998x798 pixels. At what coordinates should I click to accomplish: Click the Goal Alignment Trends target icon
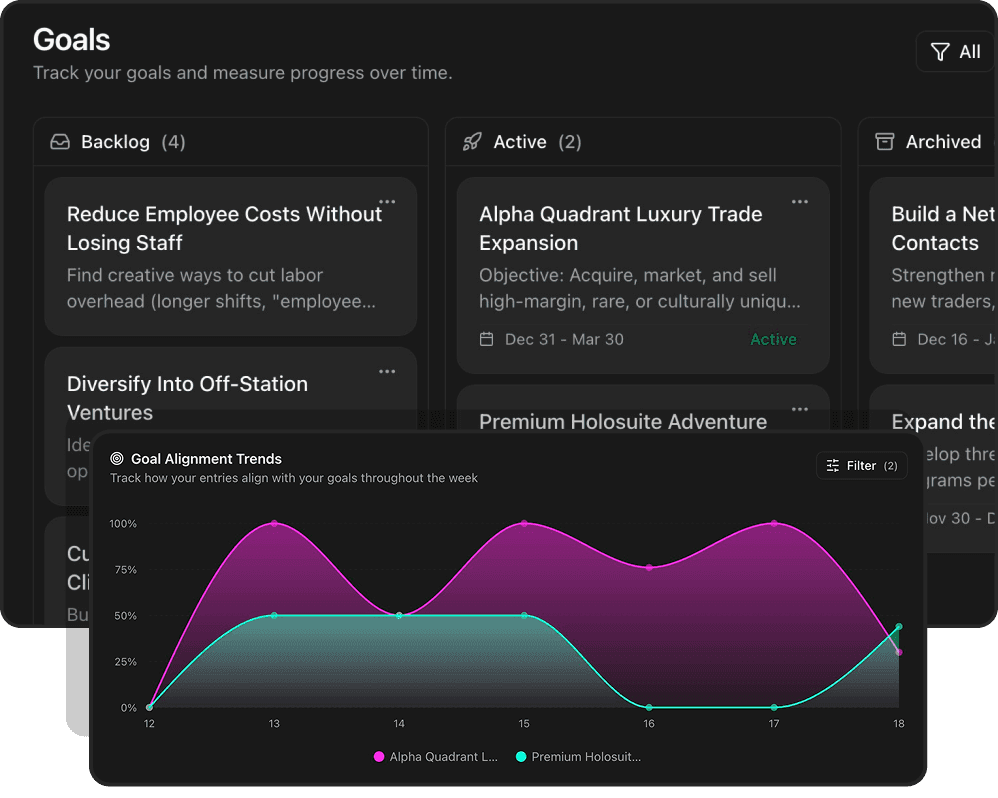coord(117,459)
